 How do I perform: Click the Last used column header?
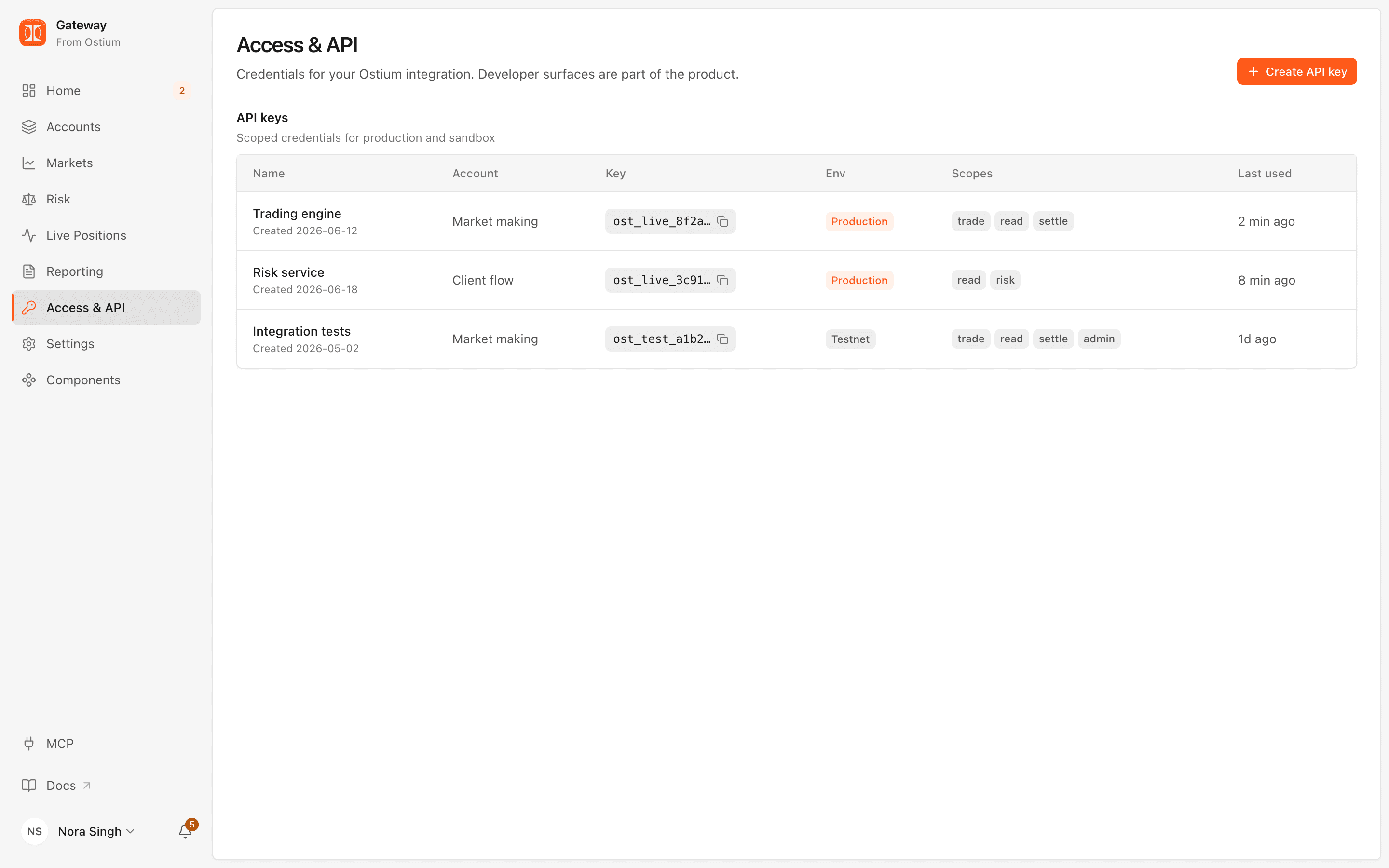coord(1265,174)
